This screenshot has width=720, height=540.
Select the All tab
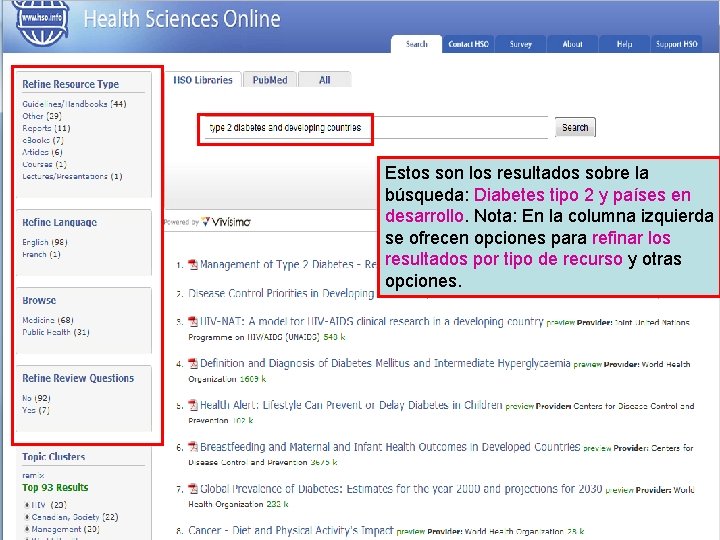coord(325,80)
